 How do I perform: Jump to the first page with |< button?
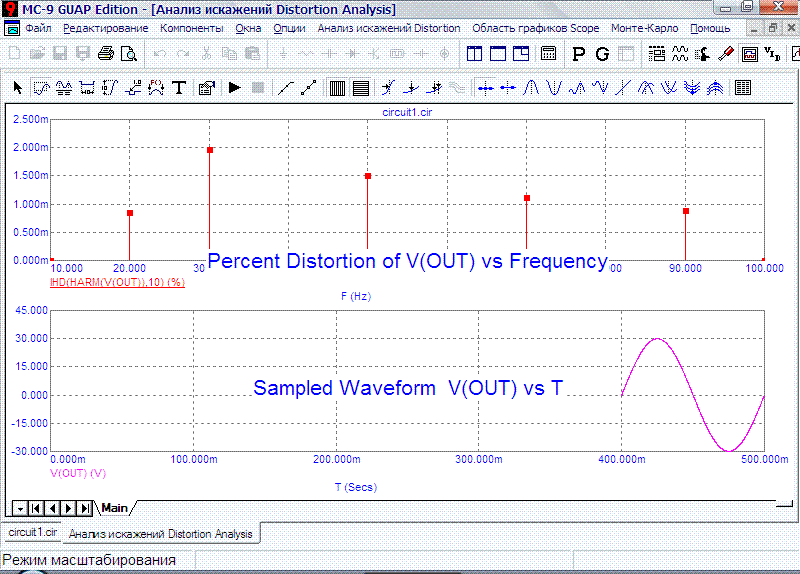pos(36,508)
